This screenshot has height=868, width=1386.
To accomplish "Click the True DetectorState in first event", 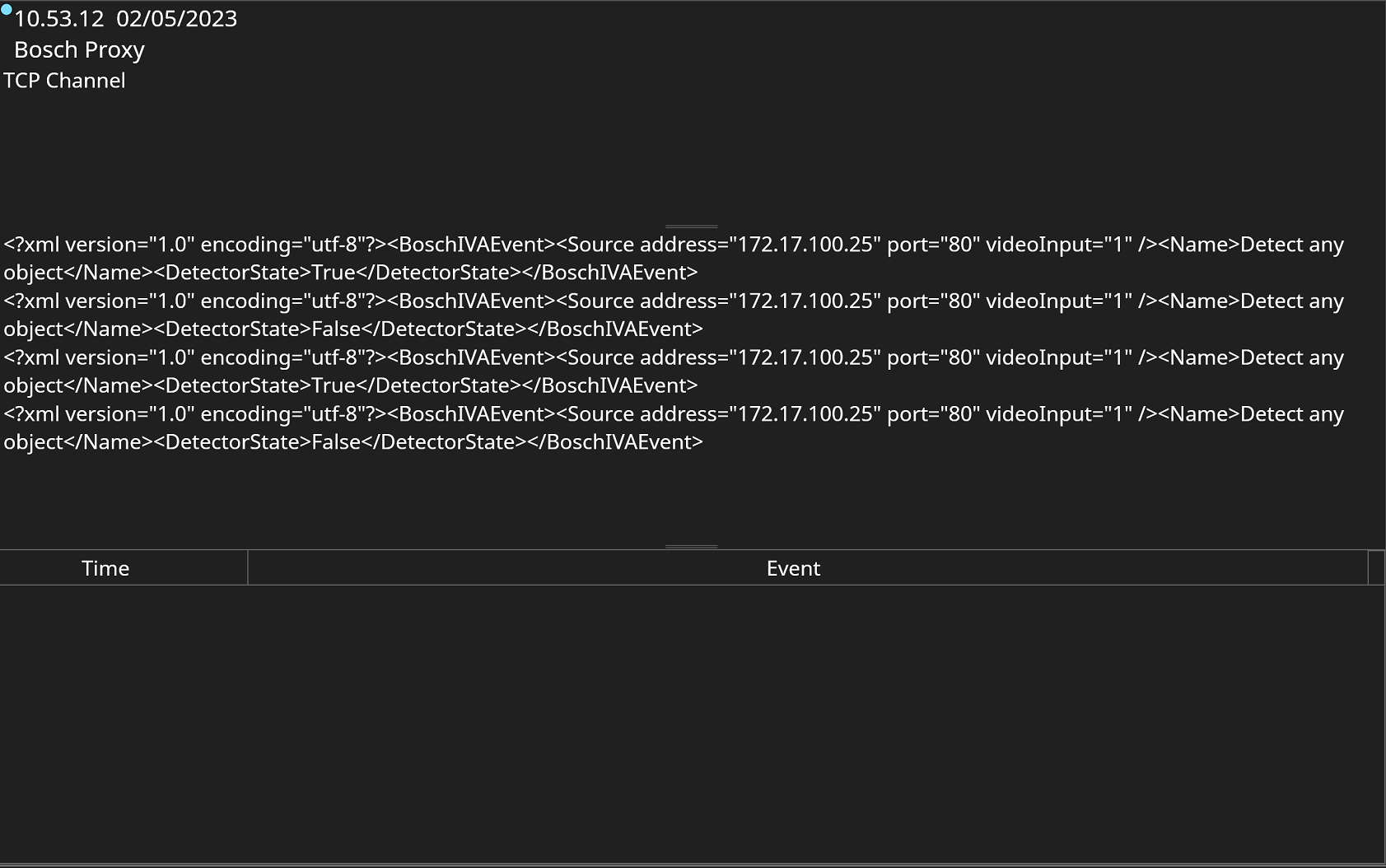I will pyautogui.click(x=334, y=273).
